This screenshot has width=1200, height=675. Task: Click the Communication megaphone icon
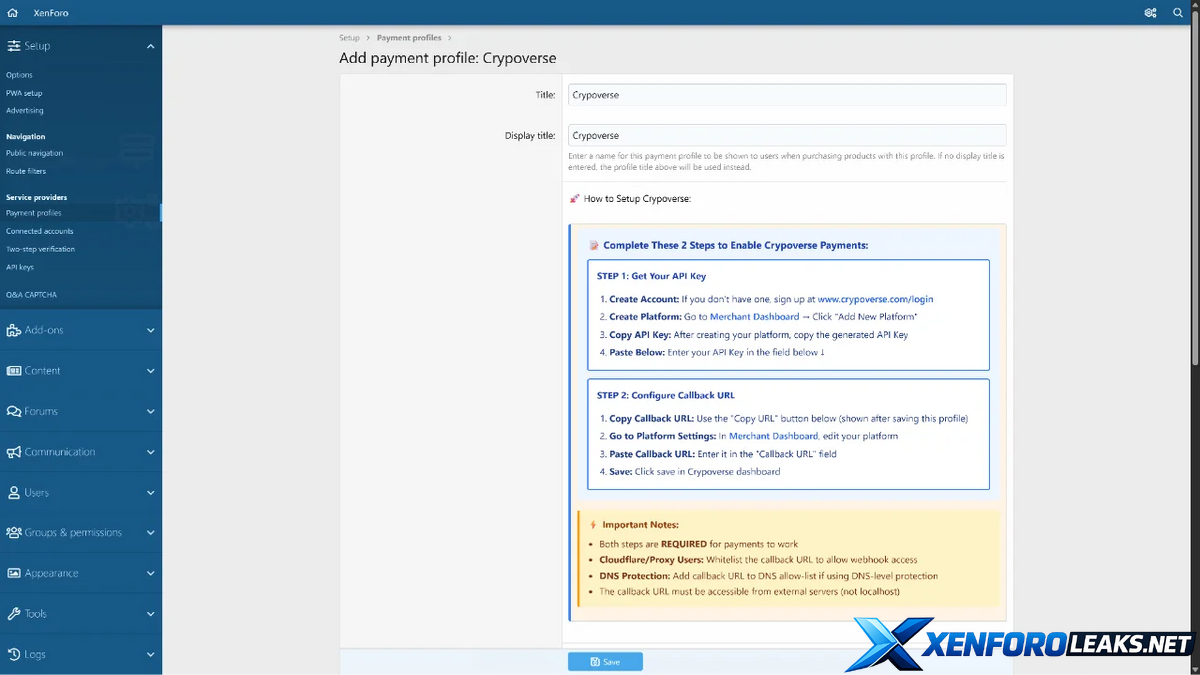tap(14, 452)
